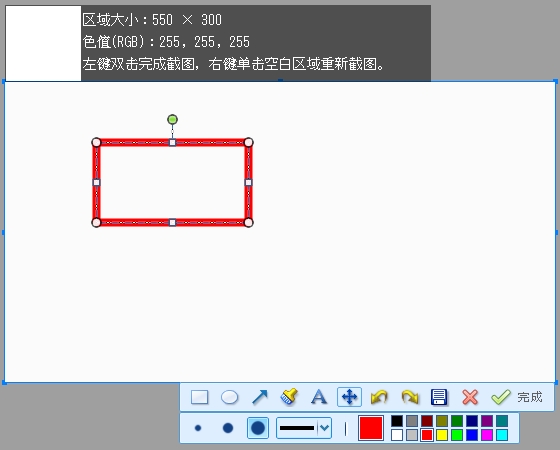
Task: Pick the yellow color swatch
Action: coord(442,435)
